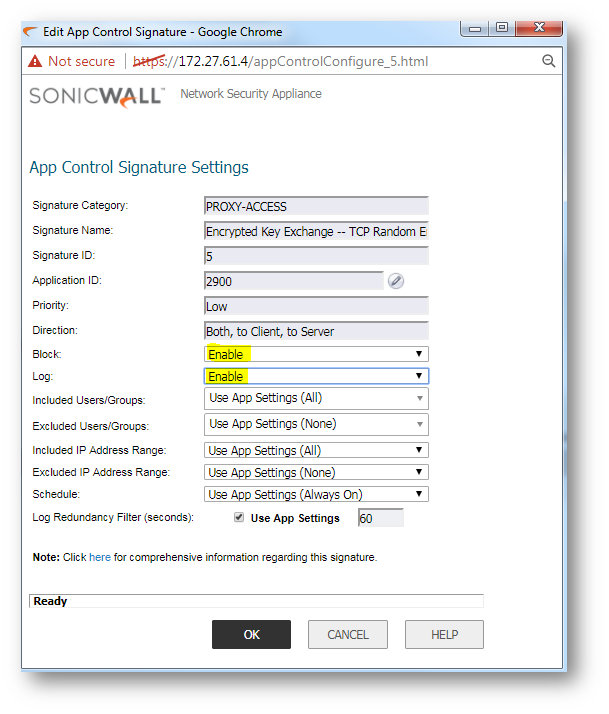Click the 'Block:' label
Screen dimensions: 609x714
[46, 354]
